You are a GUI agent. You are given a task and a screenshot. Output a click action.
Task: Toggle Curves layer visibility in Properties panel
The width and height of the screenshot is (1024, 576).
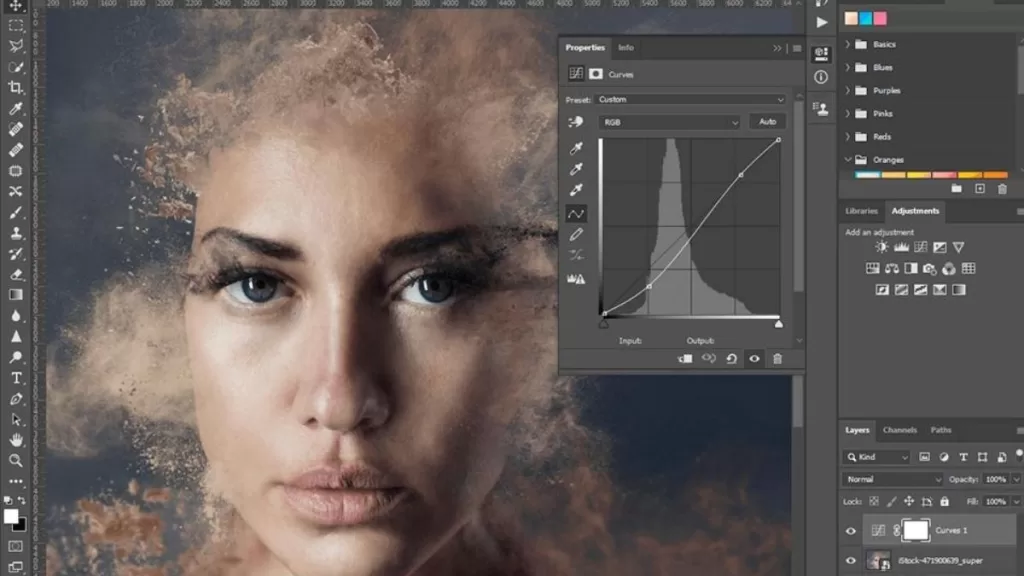point(754,359)
